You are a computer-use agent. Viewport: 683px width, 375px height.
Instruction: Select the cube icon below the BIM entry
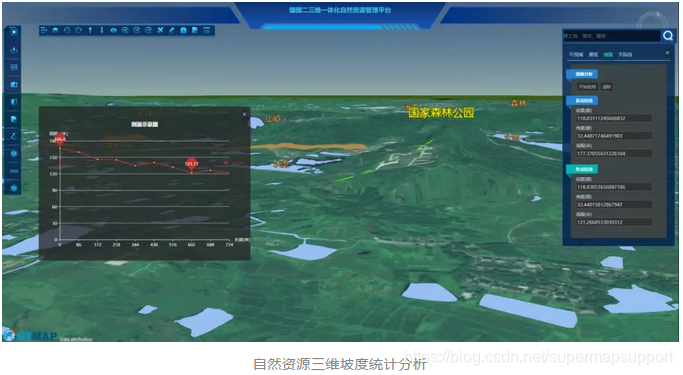14,188
